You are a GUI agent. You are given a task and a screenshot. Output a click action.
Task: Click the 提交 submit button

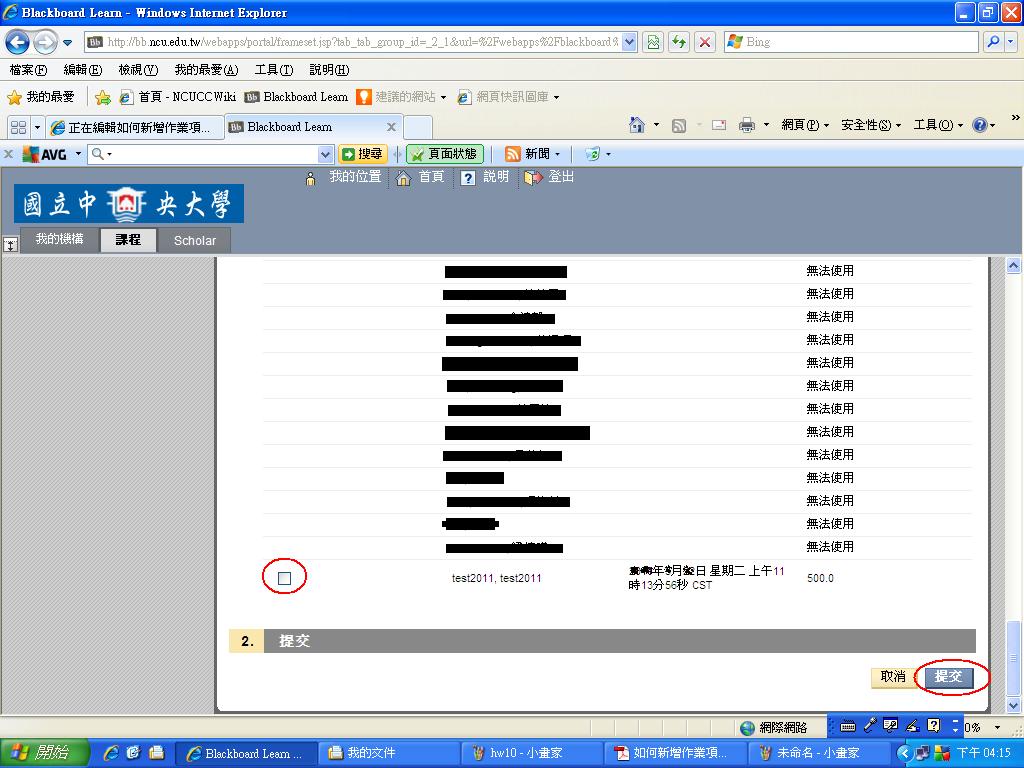click(948, 677)
